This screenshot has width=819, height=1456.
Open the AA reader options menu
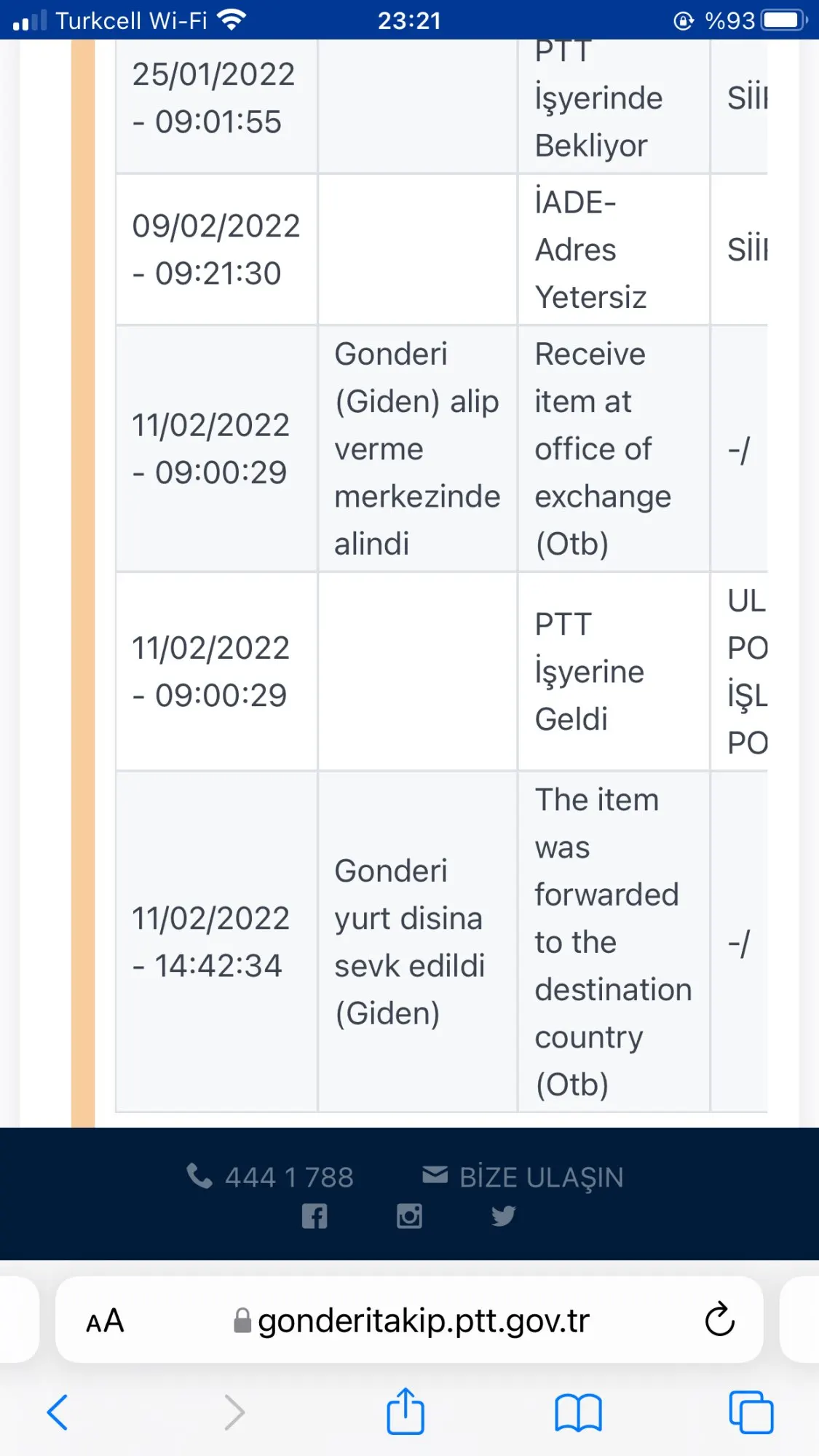pos(105,1321)
